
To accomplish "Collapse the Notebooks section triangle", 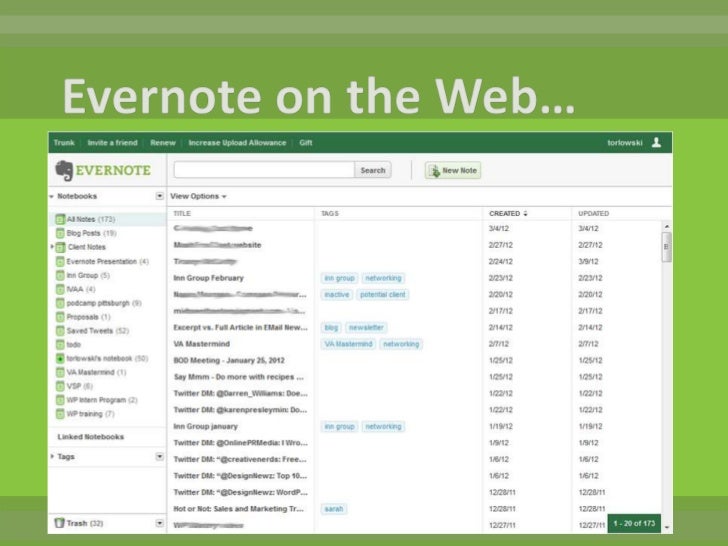I will 52,196.
